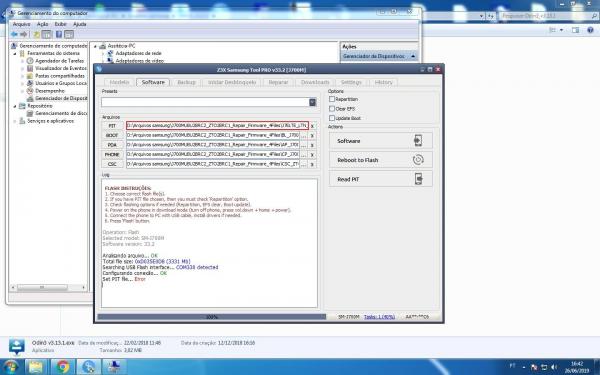Open the Ação menu
This screenshot has width=600, height=375.
[42, 24]
